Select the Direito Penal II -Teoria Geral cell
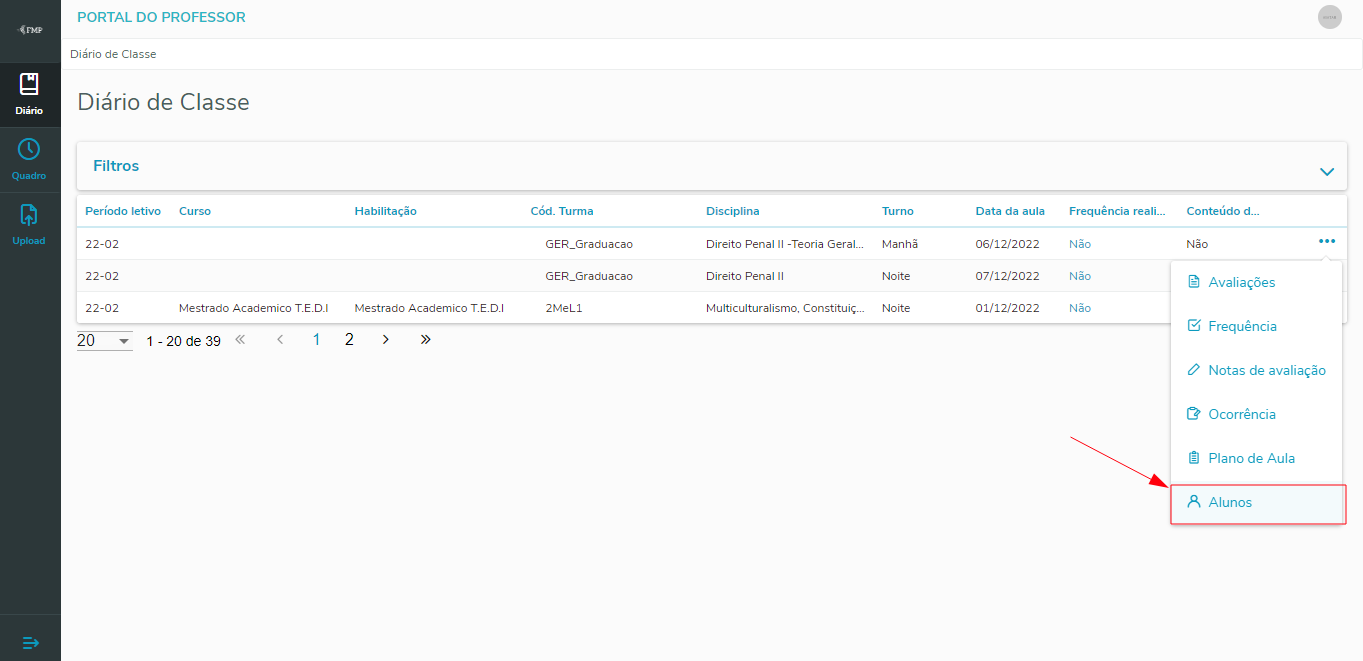The height and width of the screenshot is (661, 1363). (785, 244)
